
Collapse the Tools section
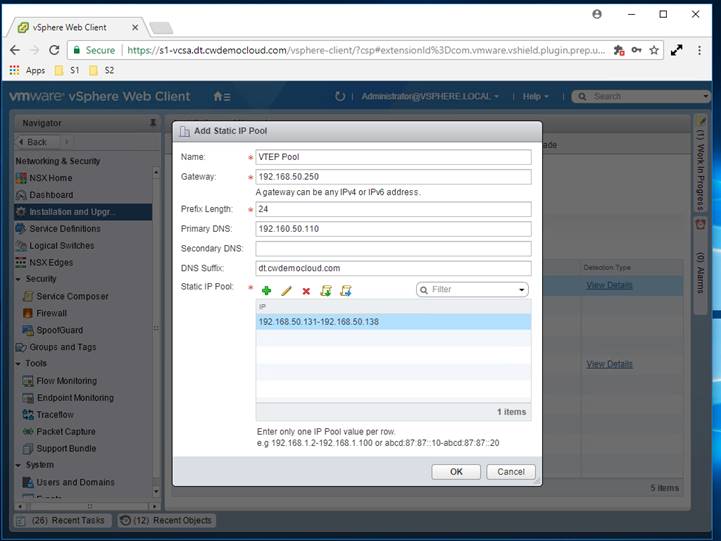(x=18, y=364)
